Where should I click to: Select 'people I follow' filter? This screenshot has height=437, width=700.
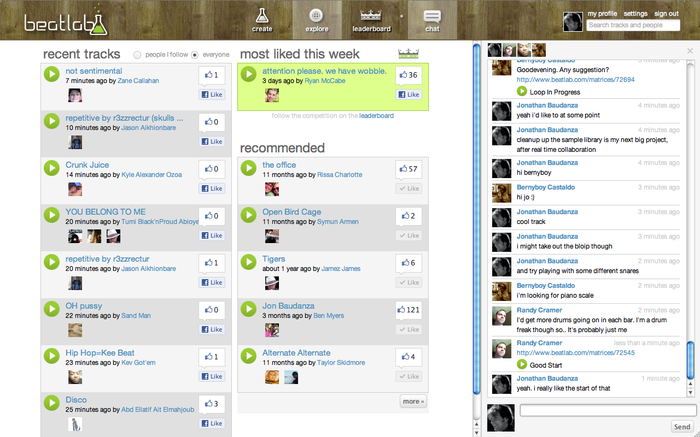pos(138,54)
